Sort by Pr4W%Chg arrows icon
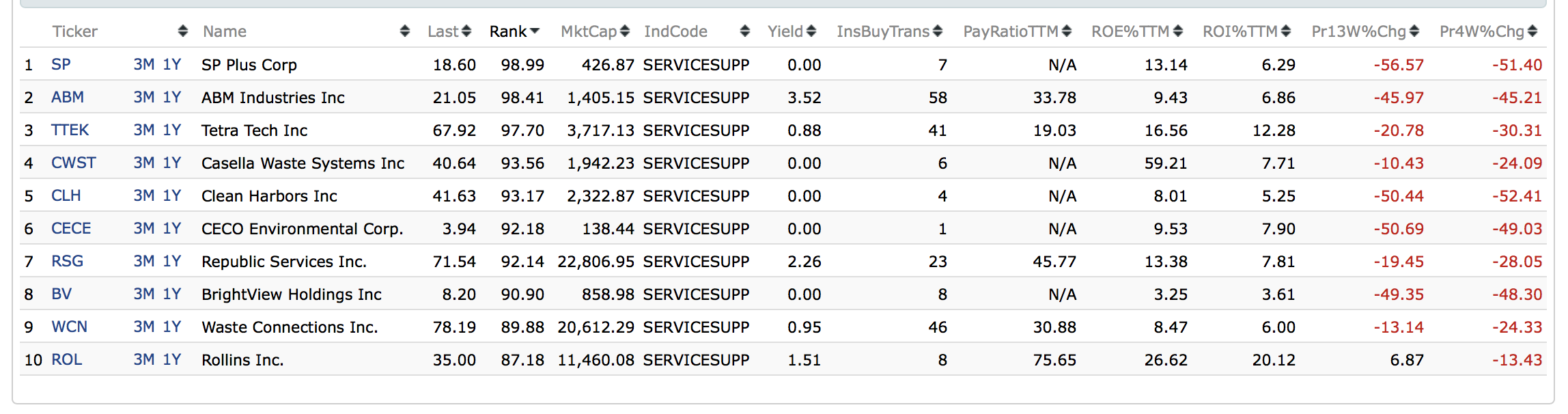 [1532, 31]
